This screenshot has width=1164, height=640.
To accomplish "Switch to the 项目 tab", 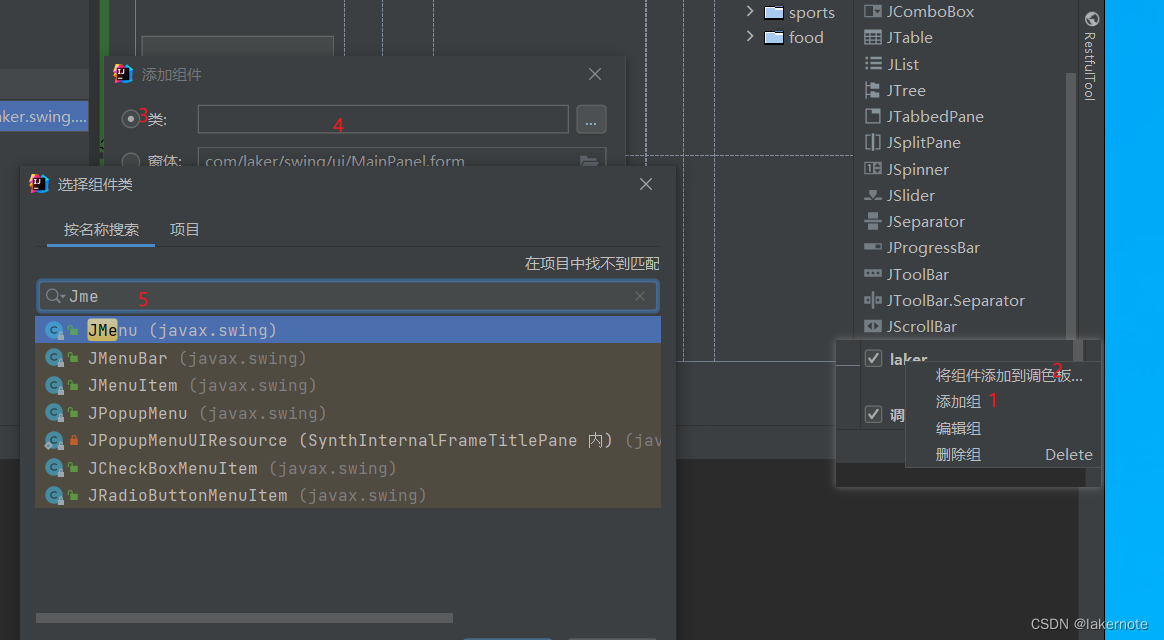I will (x=185, y=229).
